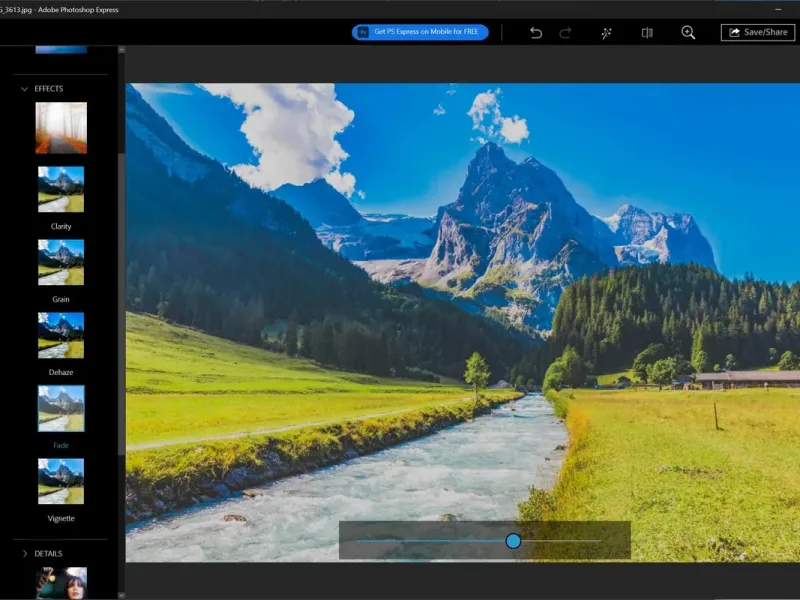Click the Grain label
The height and width of the screenshot is (600, 800).
pos(61,299)
